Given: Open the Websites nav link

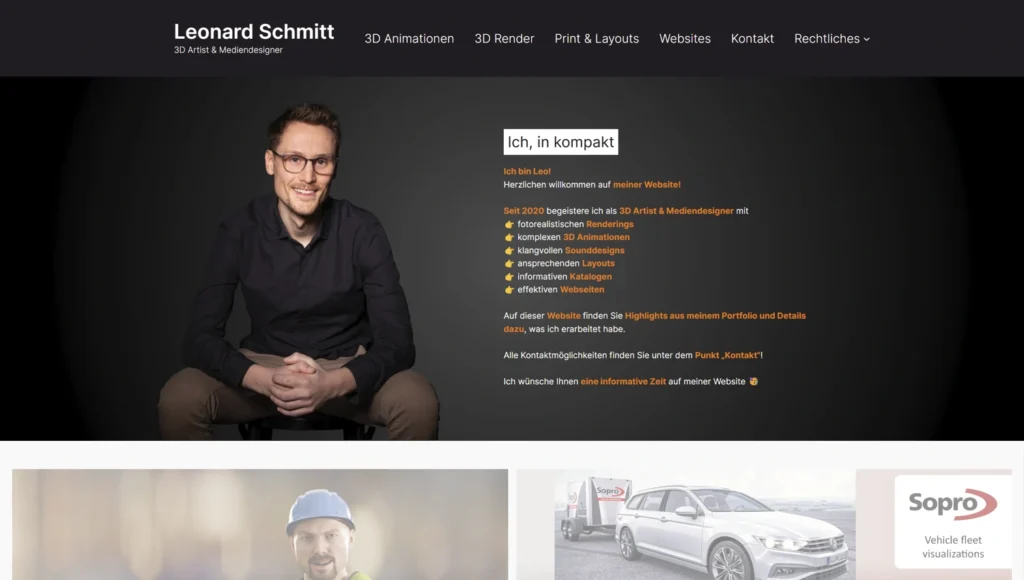Looking at the screenshot, I should 684,39.
